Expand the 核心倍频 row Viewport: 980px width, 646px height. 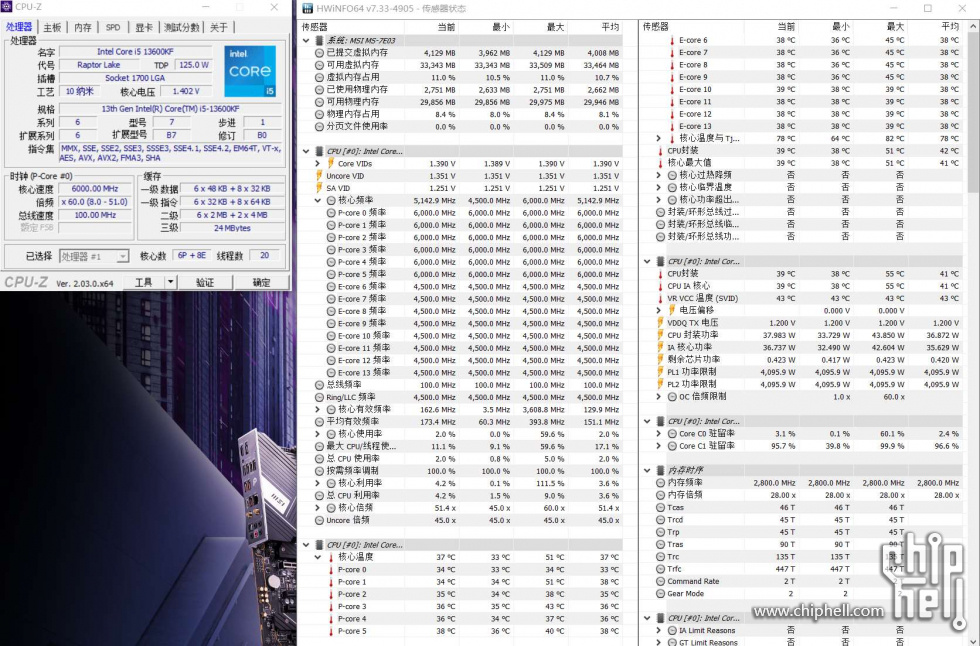(x=318, y=508)
